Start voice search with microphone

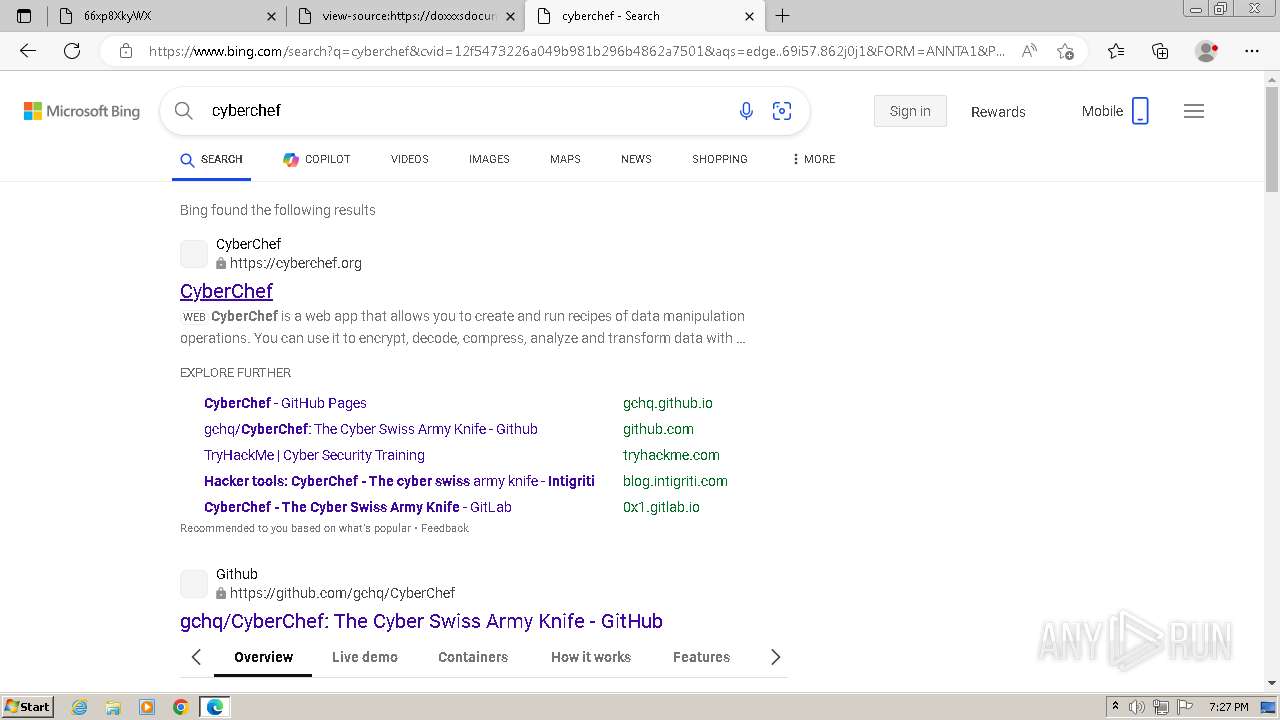[746, 111]
